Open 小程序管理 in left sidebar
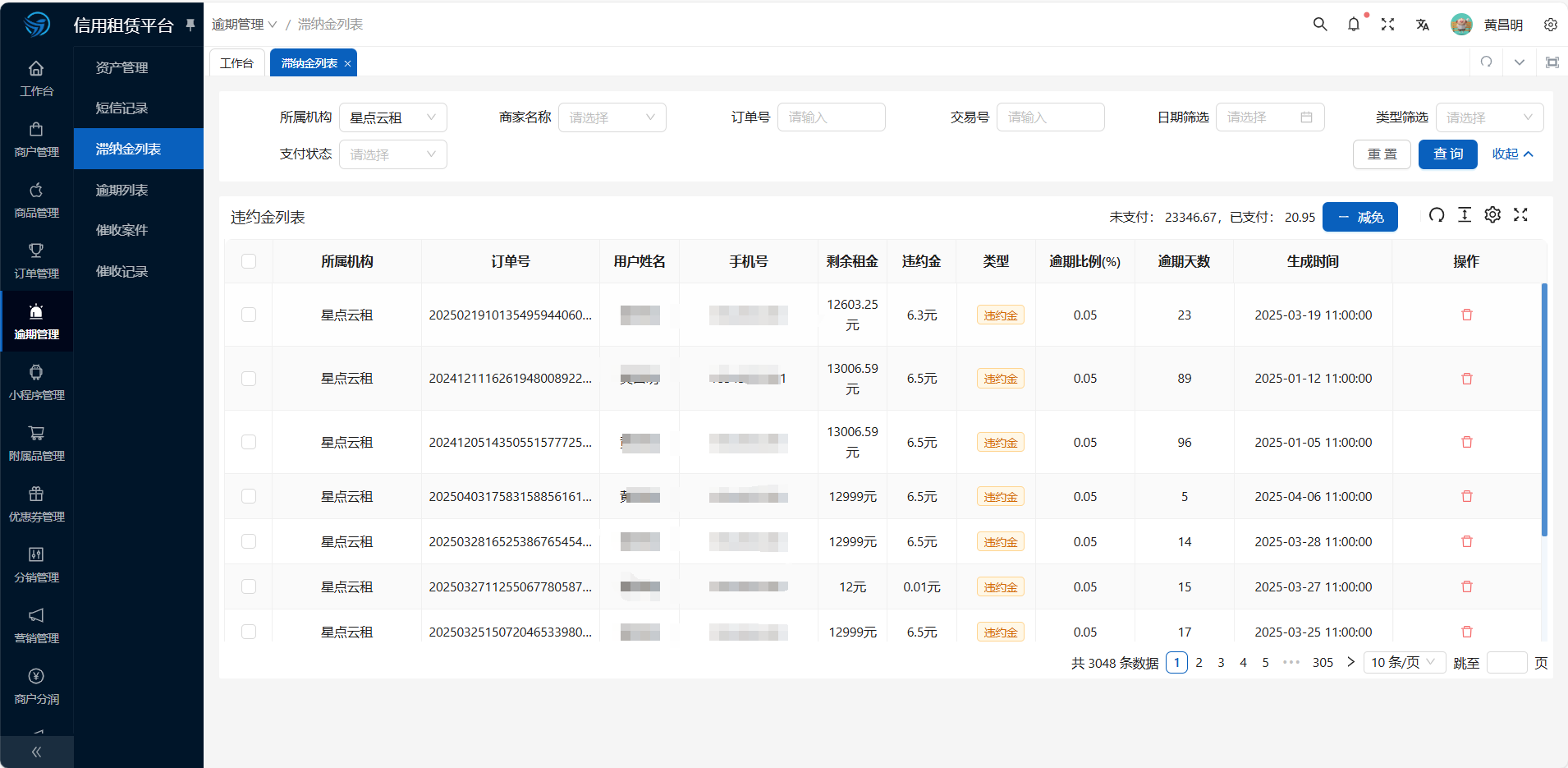1568x768 pixels. click(36, 383)
